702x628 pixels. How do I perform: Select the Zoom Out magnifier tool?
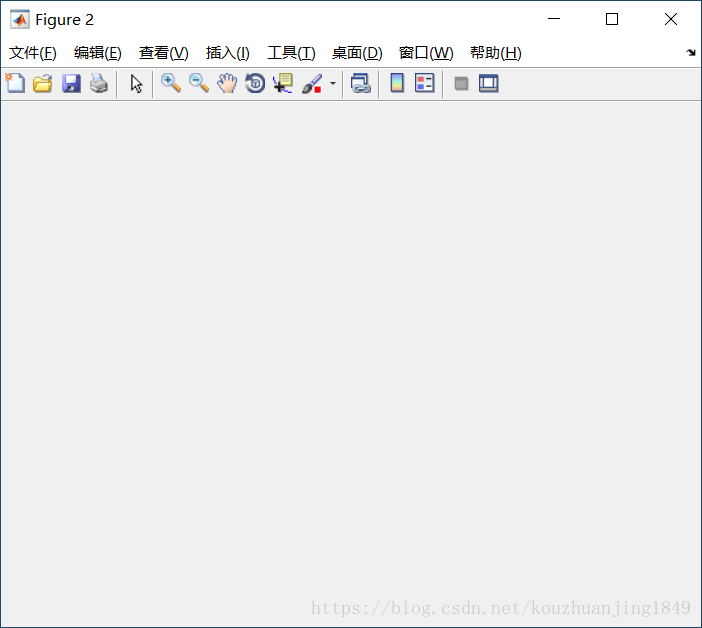[199, 83]
